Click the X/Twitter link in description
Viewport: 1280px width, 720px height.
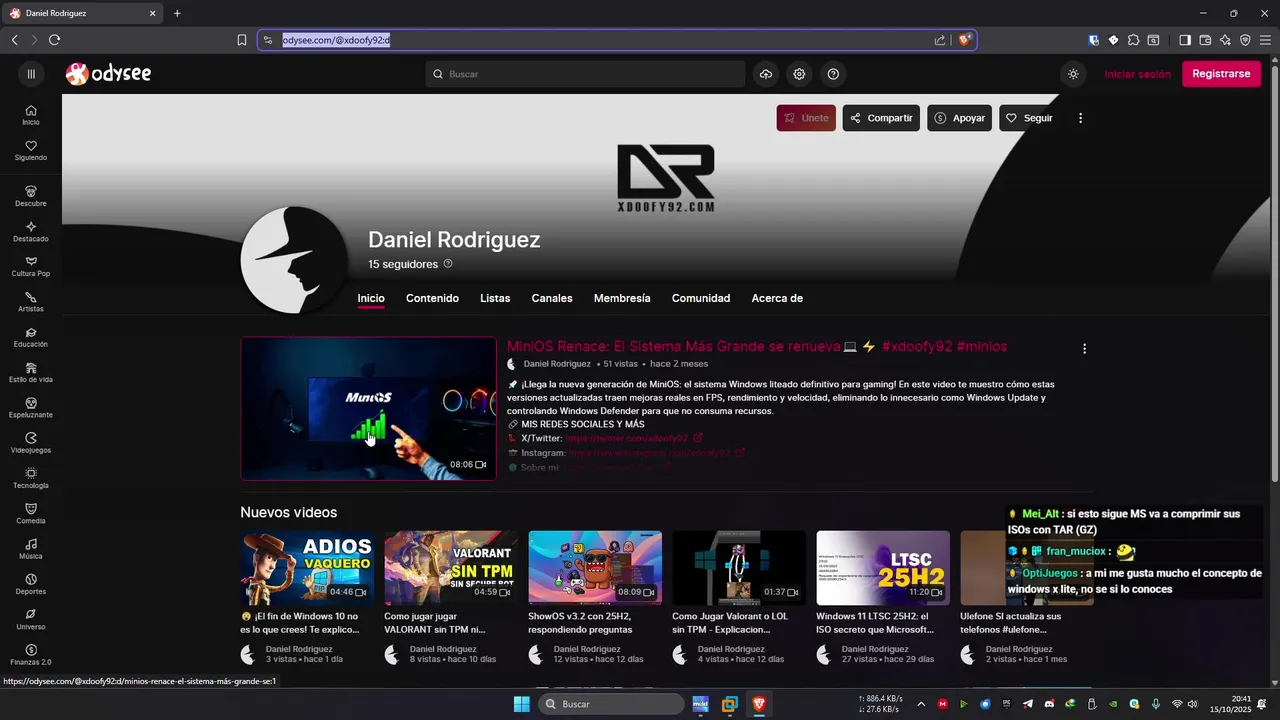633,438
